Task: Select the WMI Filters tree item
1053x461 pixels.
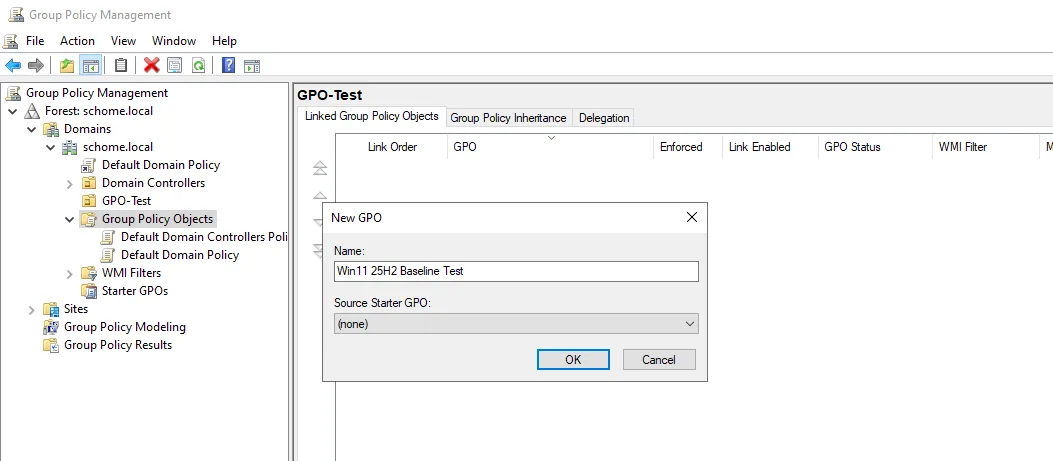Action: tap(132, 273)
